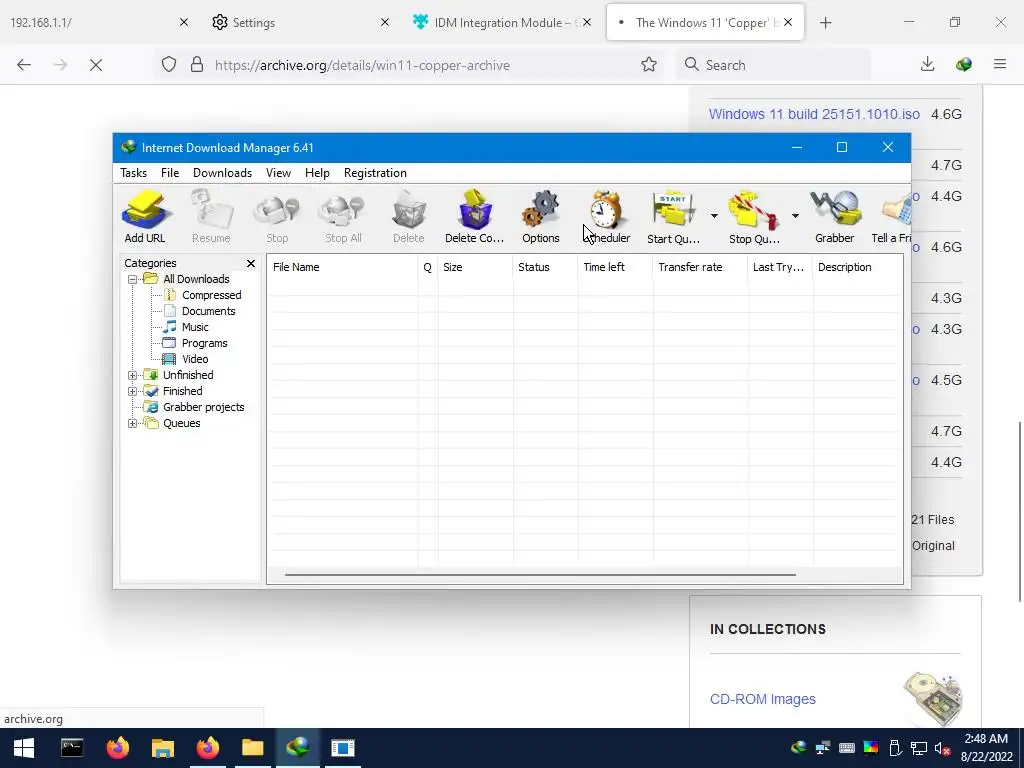1024x768 pixels.
Task: Click the IDM taskbar button
Action: click(298, 748)
